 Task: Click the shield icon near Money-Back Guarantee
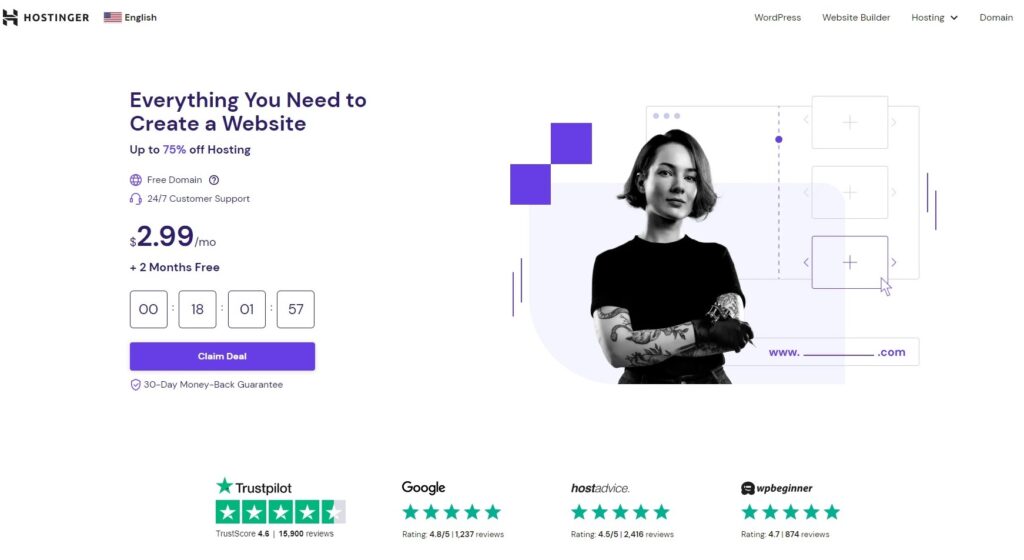[135, 385]
